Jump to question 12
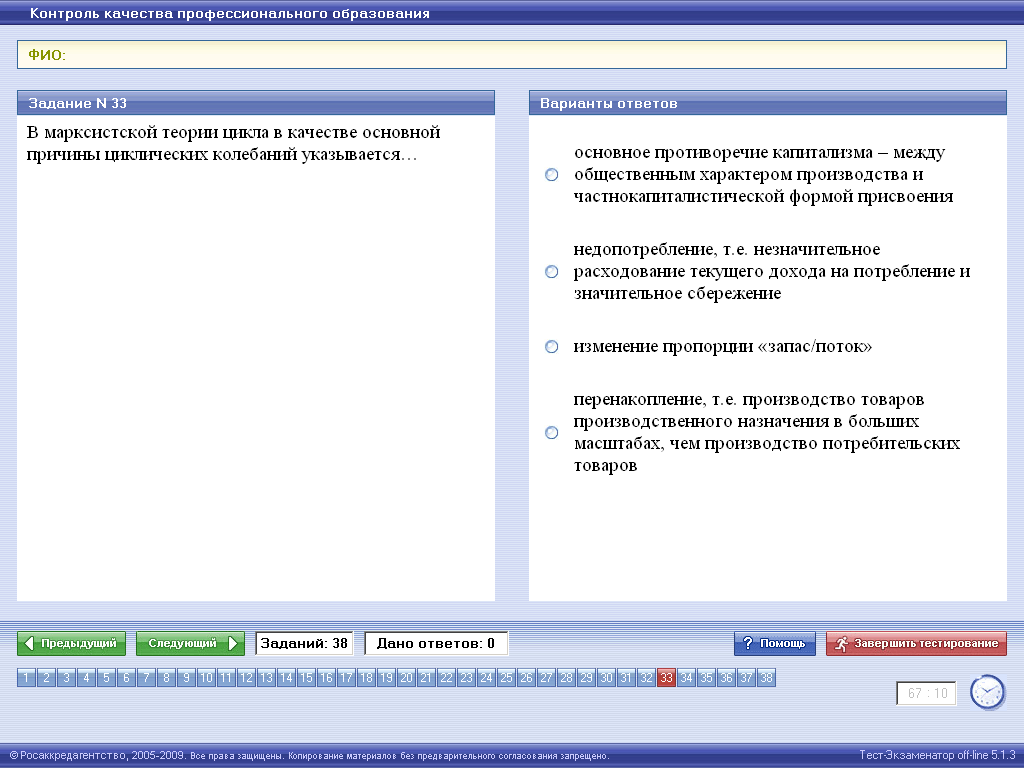 point(246,678)
